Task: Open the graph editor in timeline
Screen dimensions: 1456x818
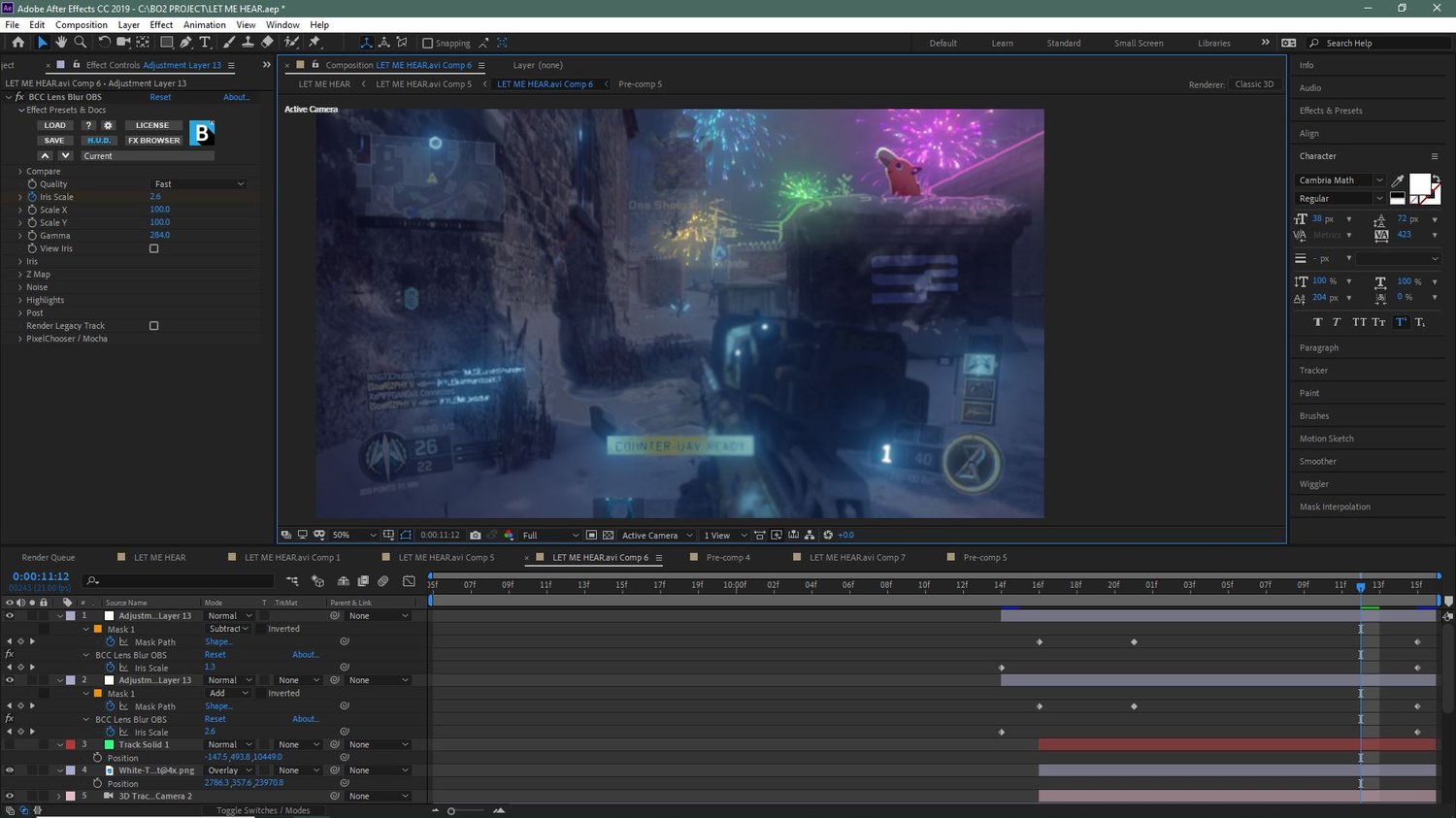Action: [x=409, y=581]
